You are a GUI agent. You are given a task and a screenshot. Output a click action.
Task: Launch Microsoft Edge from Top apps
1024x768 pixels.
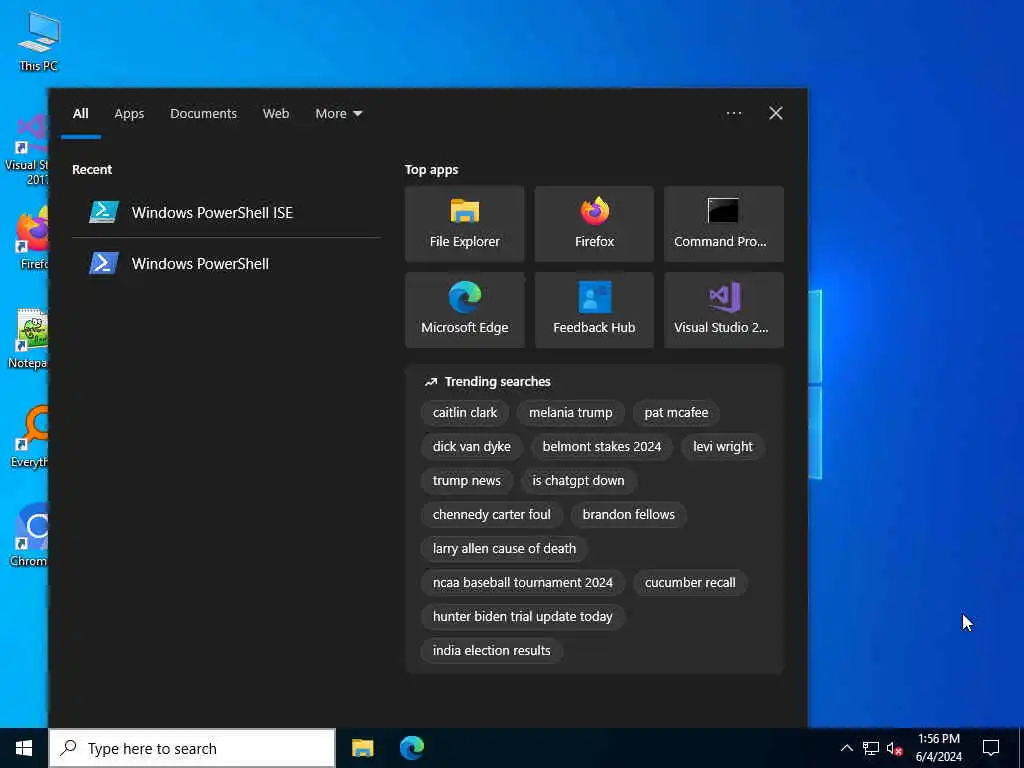(x=464, y=310)
